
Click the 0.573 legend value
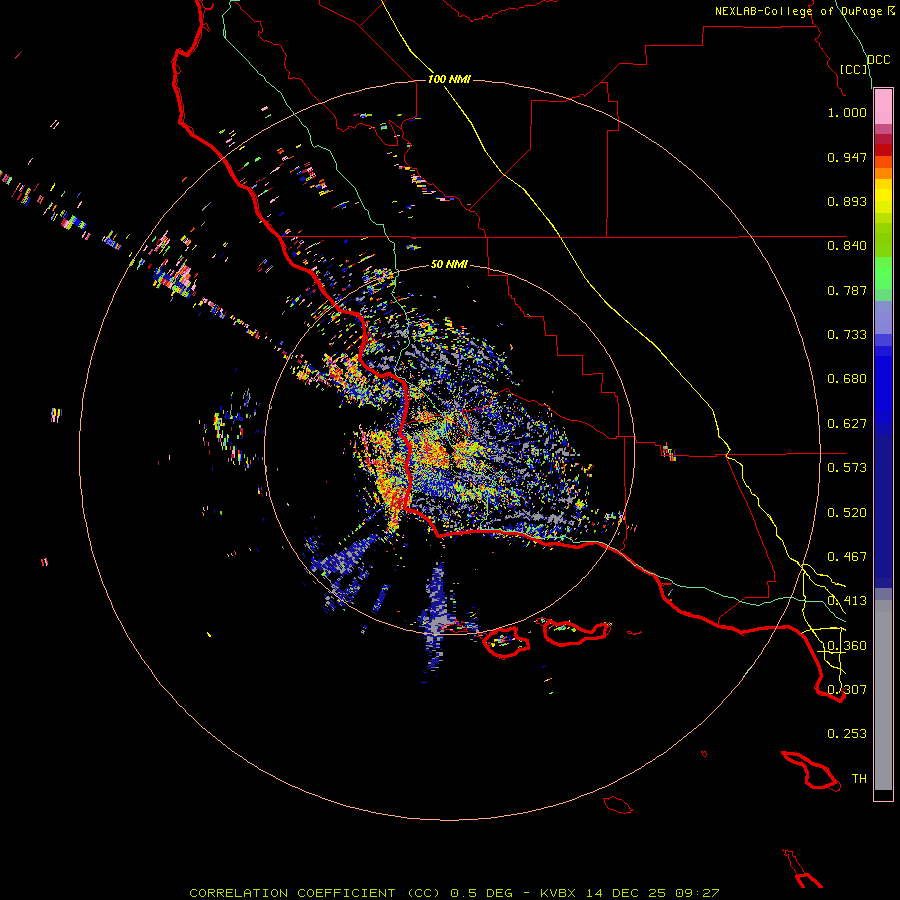[847, 468]
